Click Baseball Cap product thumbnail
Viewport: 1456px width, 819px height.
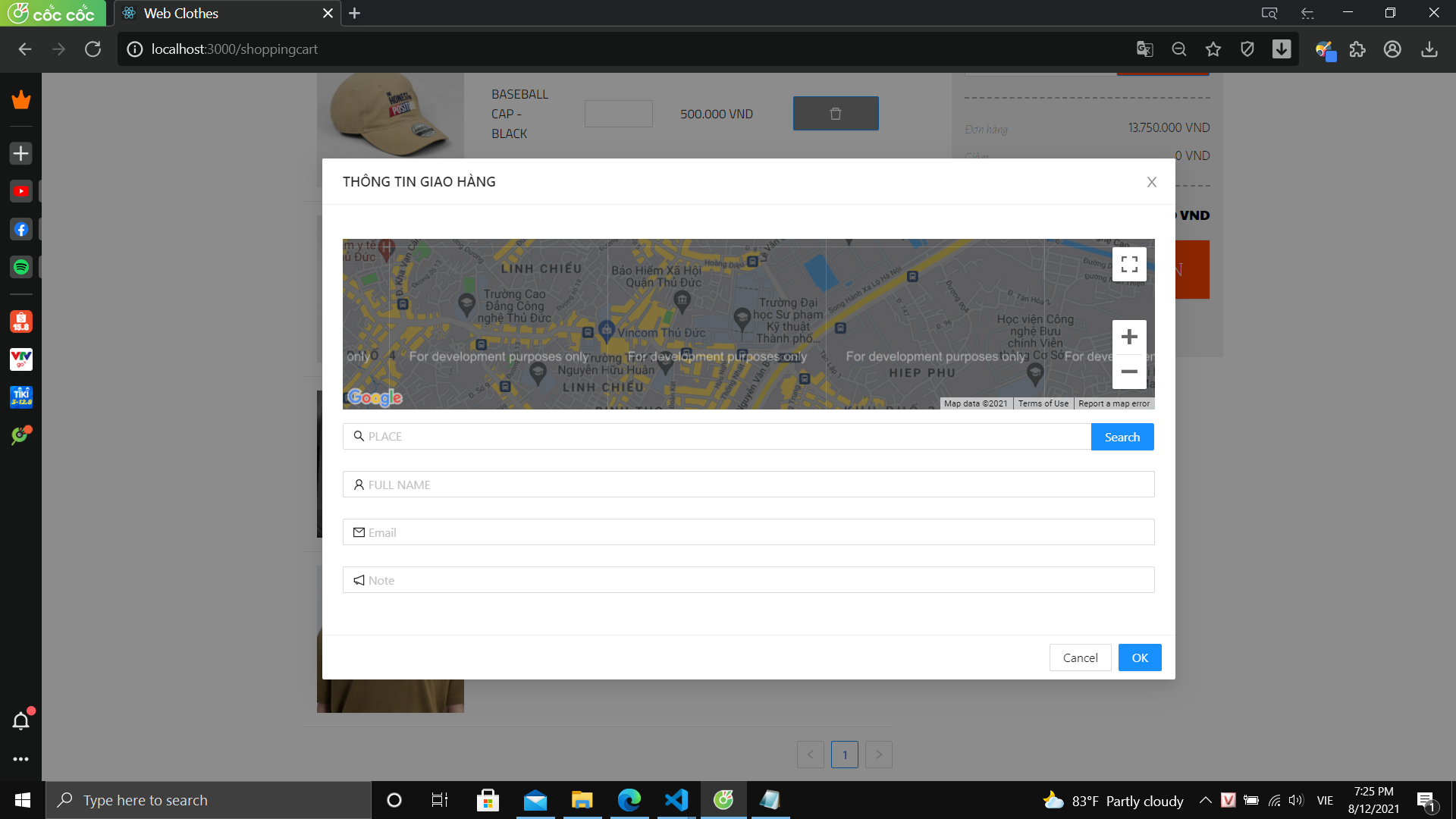(391, 115)
